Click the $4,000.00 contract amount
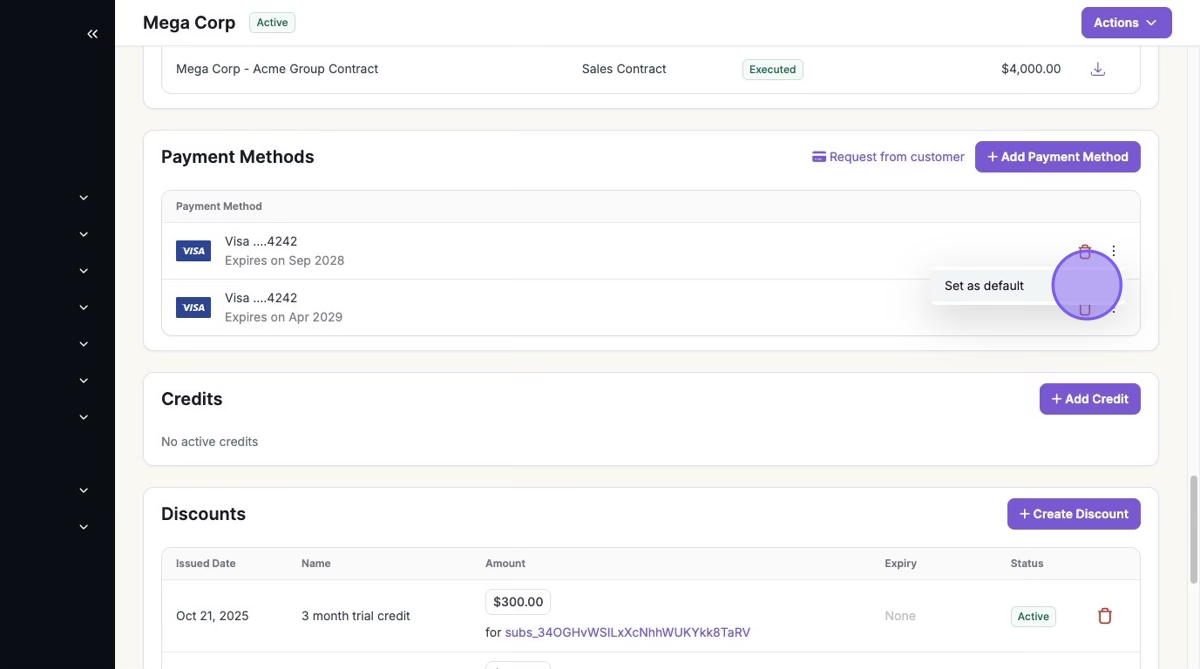This screenshot has width=1200, height=669. click(1030, 69)
